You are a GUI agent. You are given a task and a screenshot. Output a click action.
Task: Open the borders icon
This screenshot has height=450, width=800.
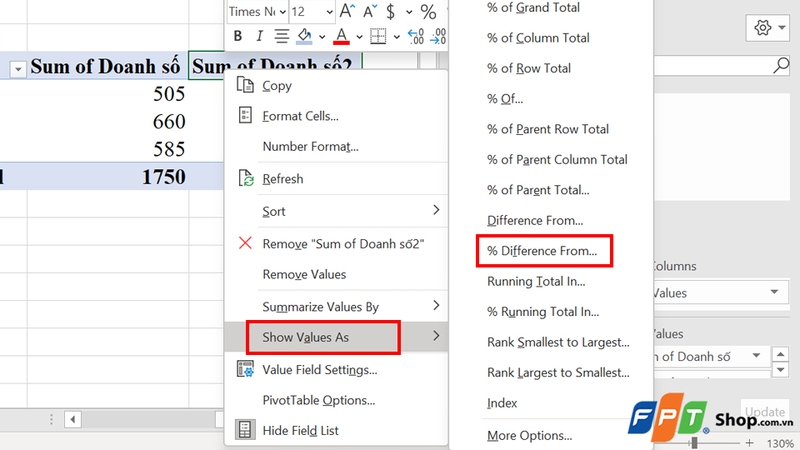[x=378, y=36]
